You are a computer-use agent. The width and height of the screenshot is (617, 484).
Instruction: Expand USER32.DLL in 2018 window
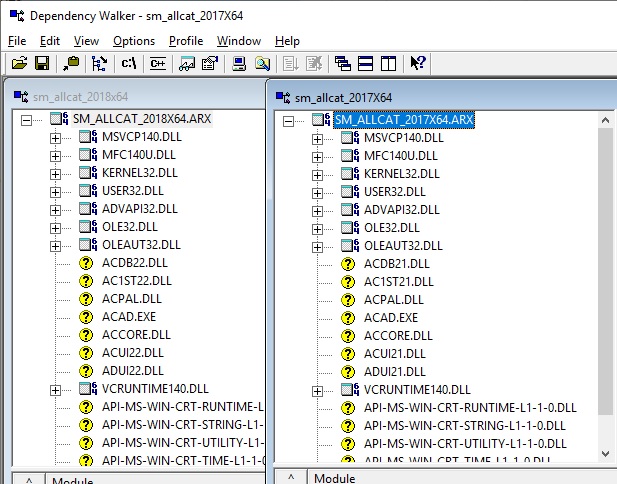coord(55,192)
